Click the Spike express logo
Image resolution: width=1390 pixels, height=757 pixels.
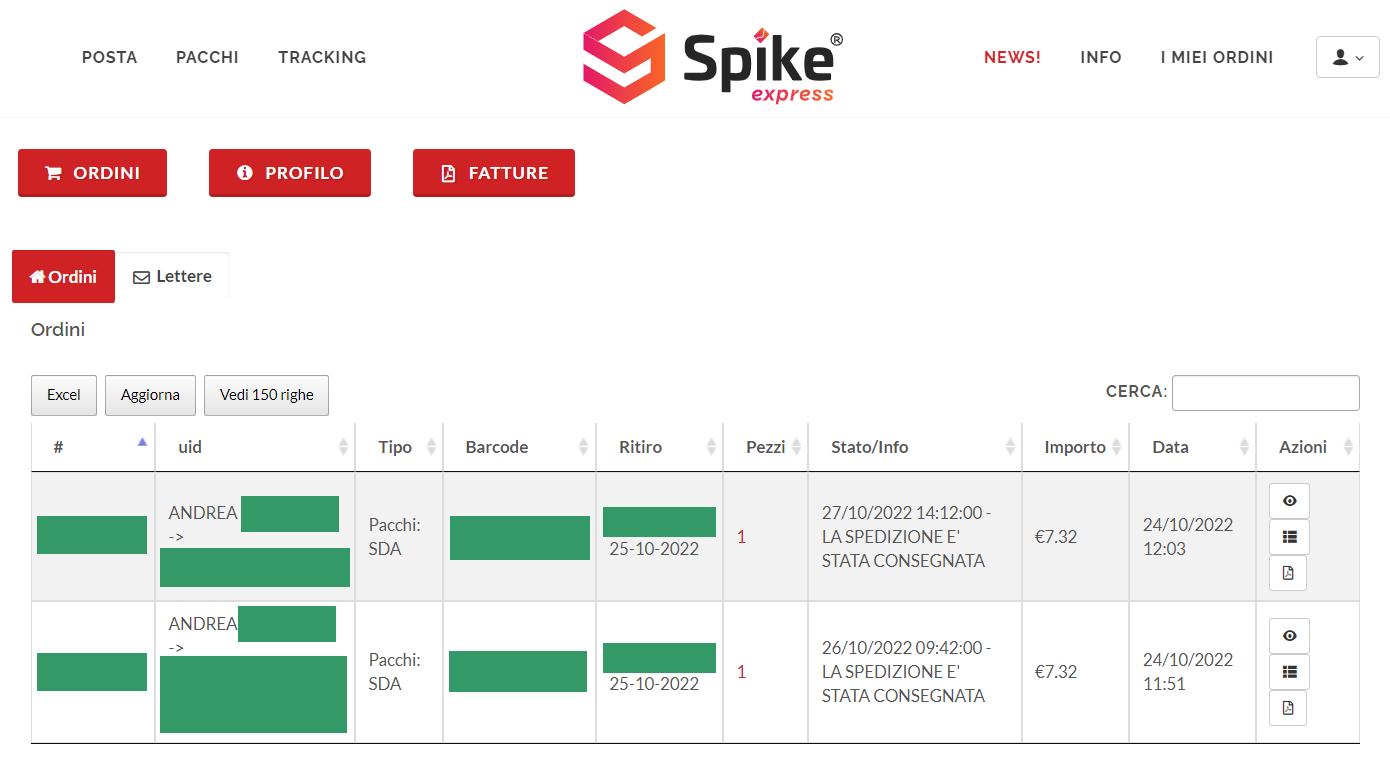pos(713,57)
